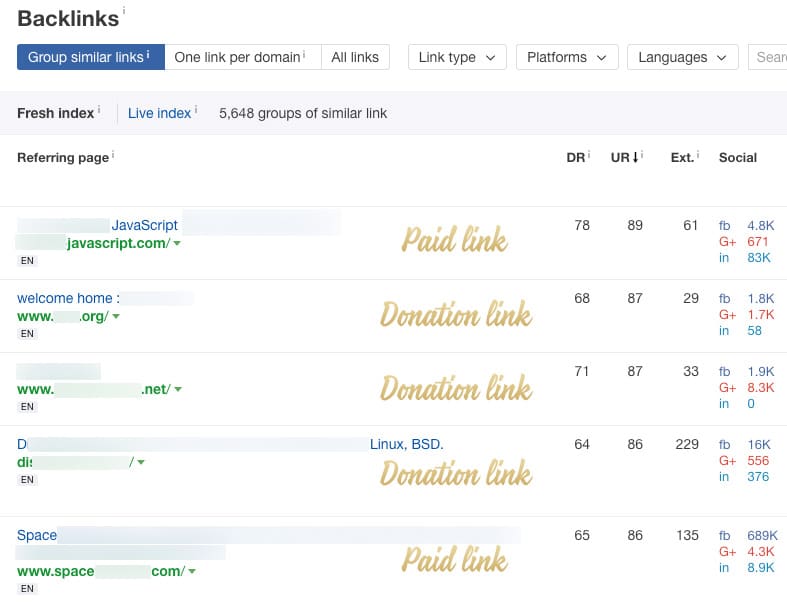Expand the javascript.com/ URL dropdown arrow
Screen dimensions: 787x602
click(177, 244)
